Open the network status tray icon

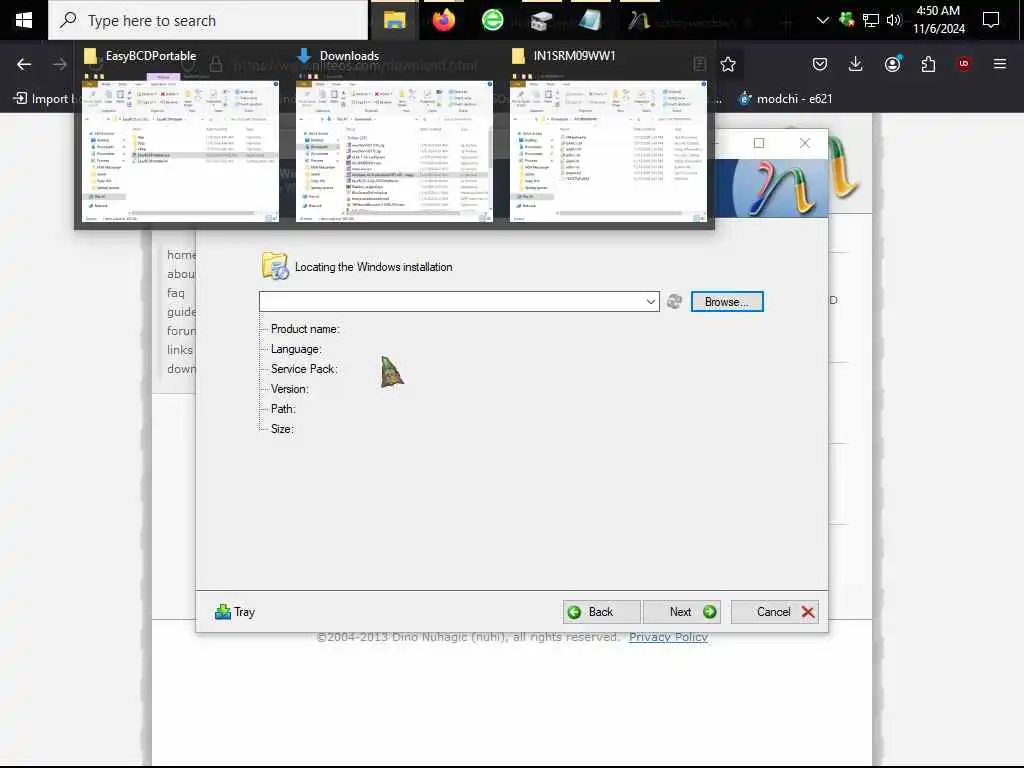pos(871,20)
